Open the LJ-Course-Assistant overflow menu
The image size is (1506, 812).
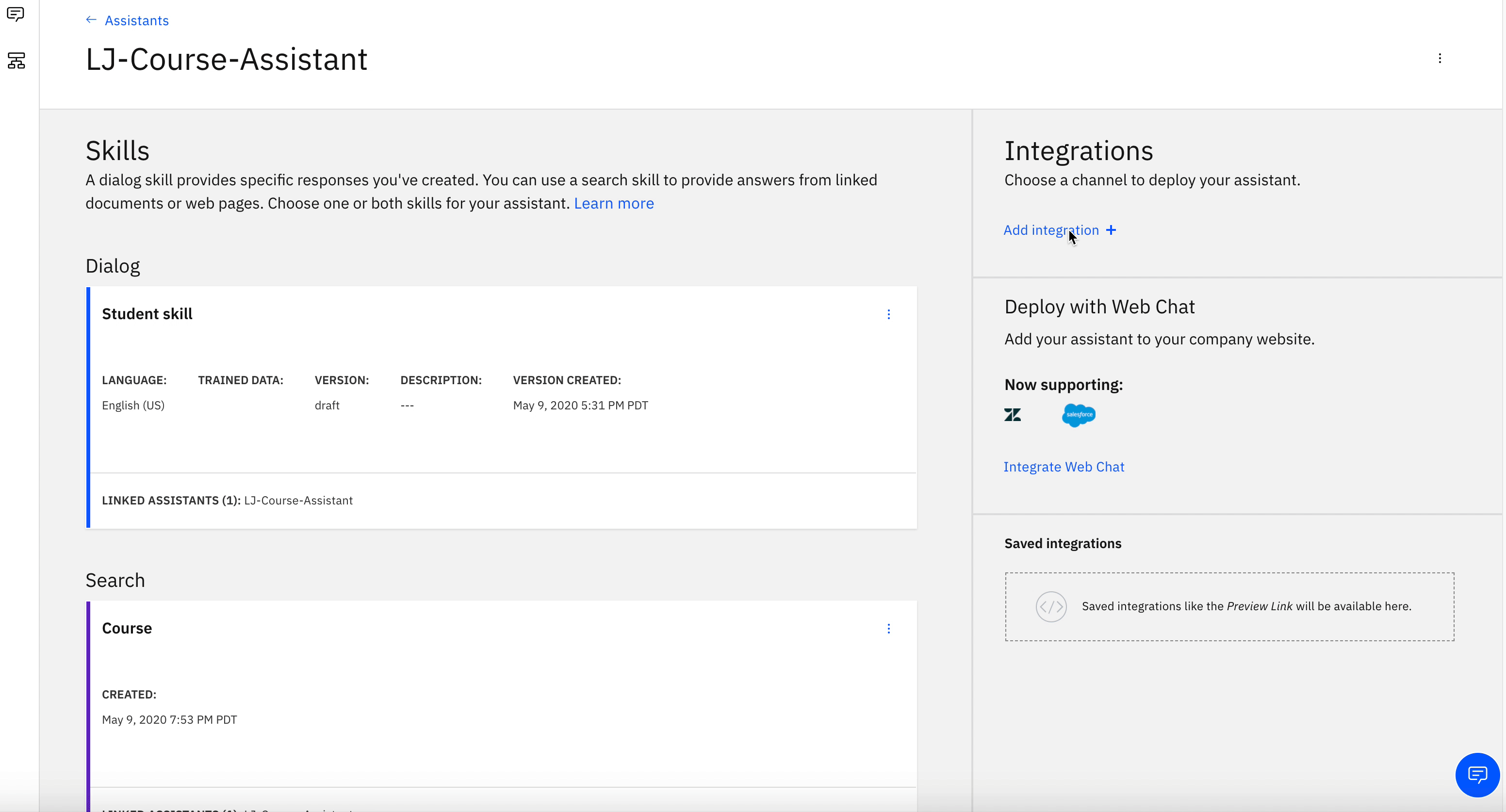(x=1440, y=59)
